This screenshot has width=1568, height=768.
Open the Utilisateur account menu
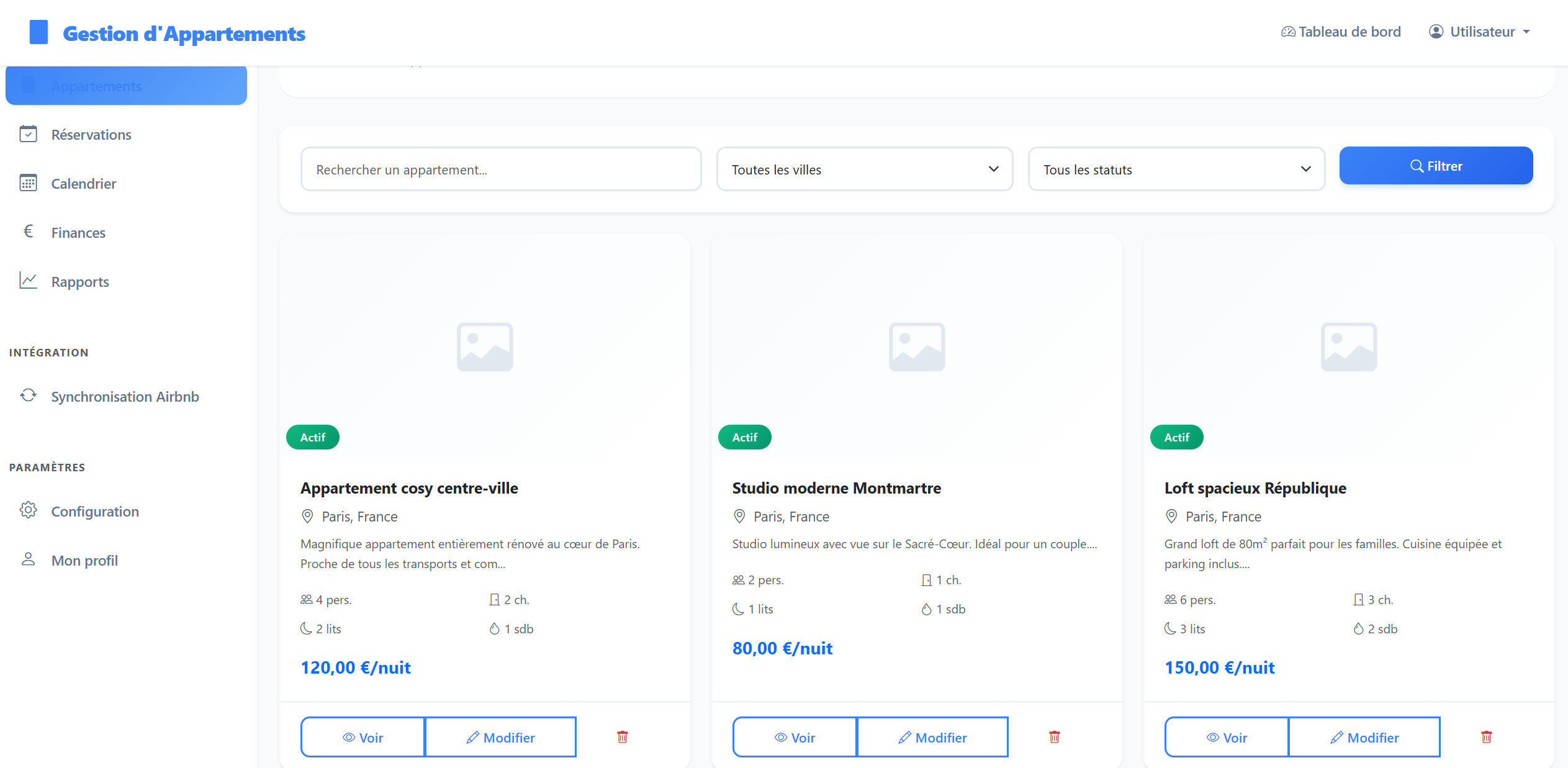1480,32
